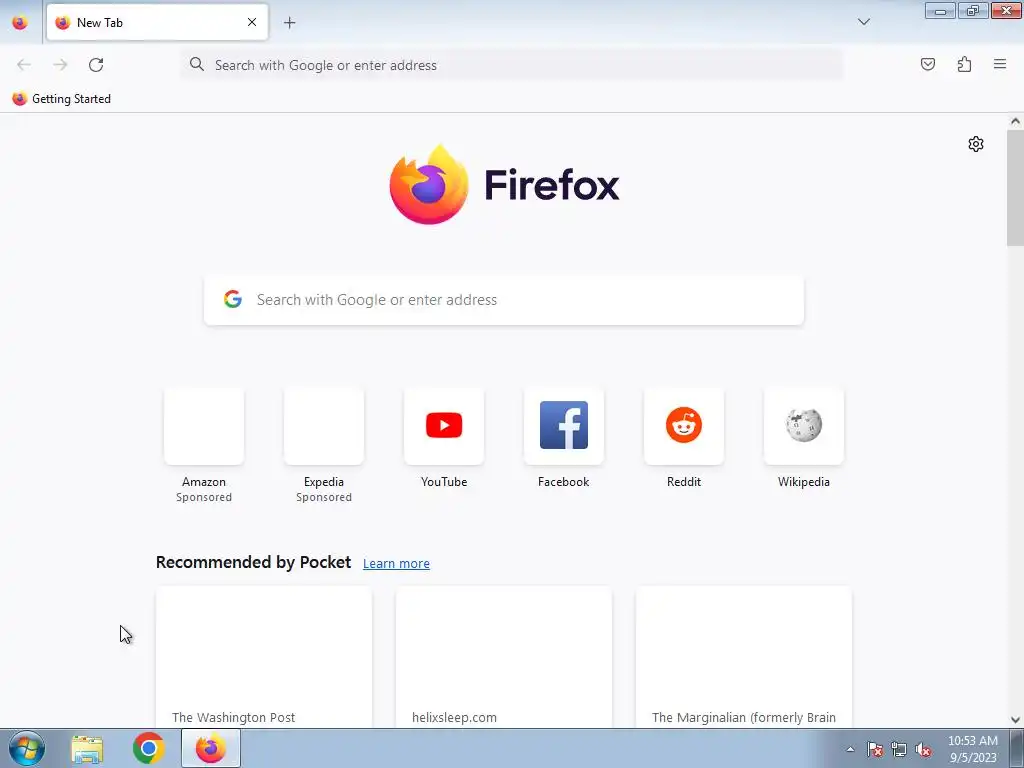Open the helixsleep.com Pocket card

[504, 657]
